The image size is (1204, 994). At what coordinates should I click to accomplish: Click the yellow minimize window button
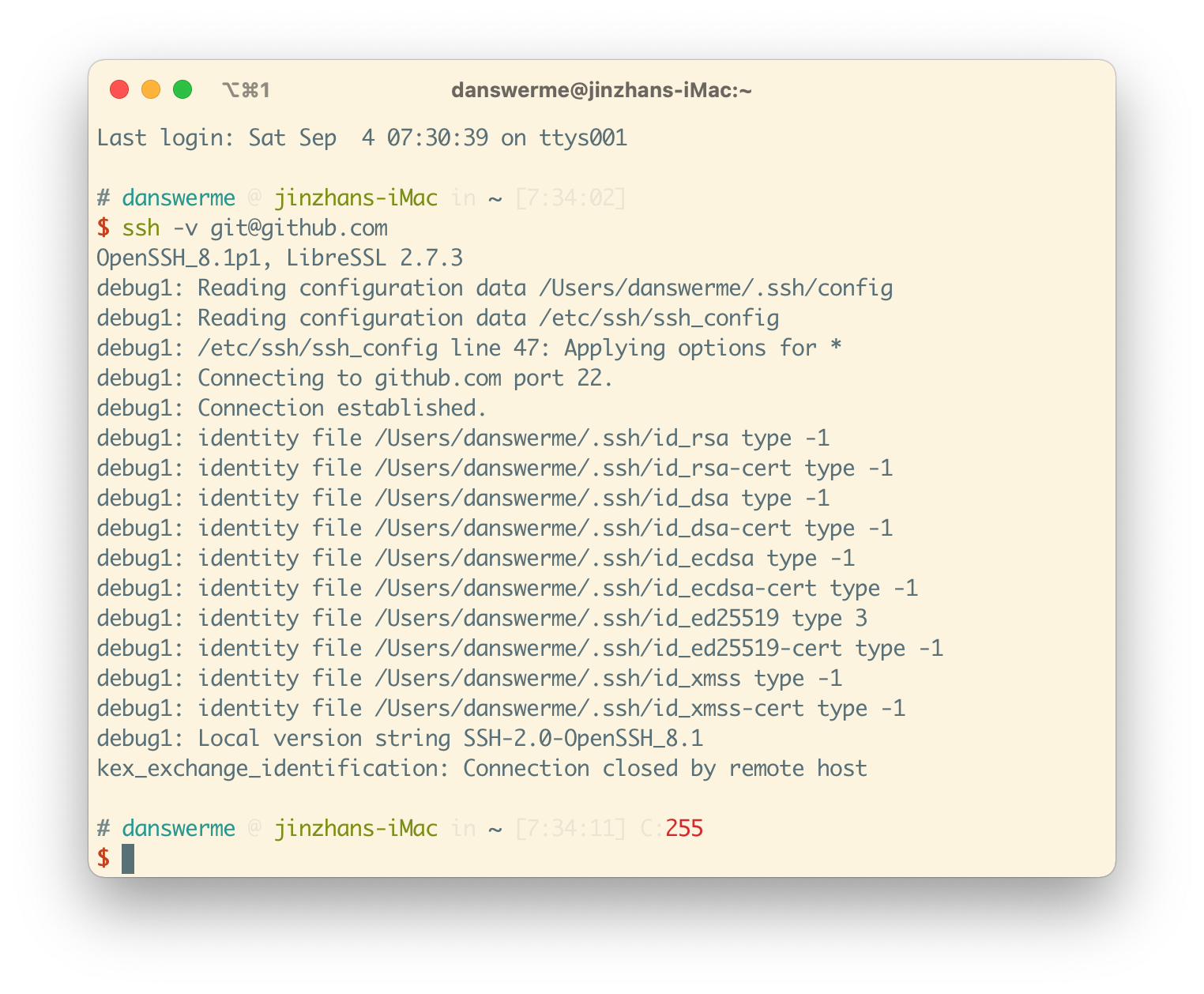[x=151, y=90]
